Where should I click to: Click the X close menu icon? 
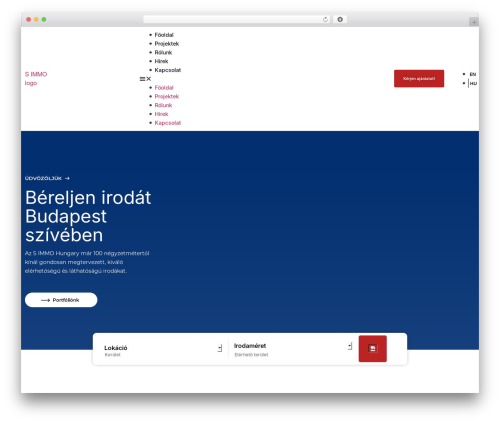[149, 79]
